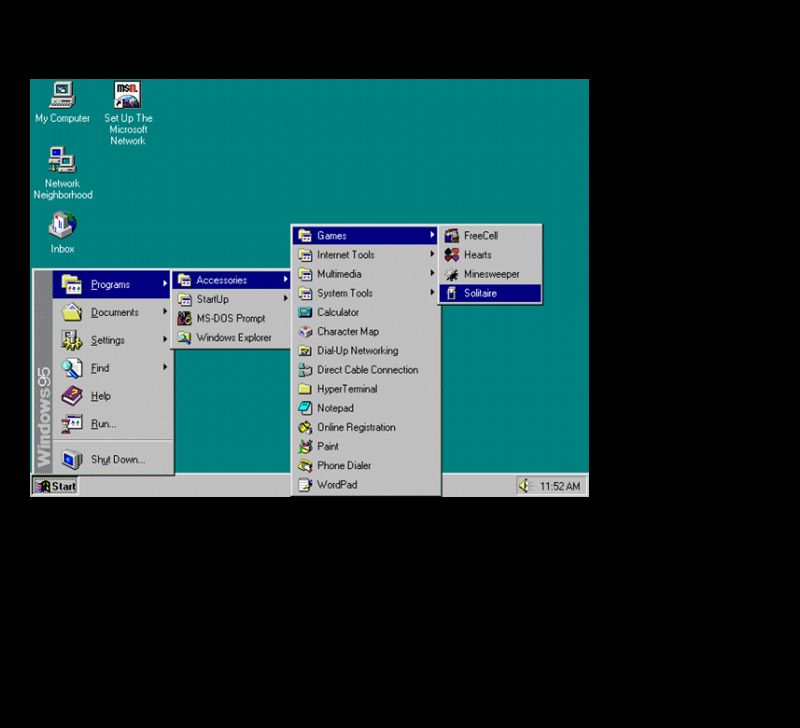Click the Notepad icon
This screenshot has height=728, width=800.
305,408
